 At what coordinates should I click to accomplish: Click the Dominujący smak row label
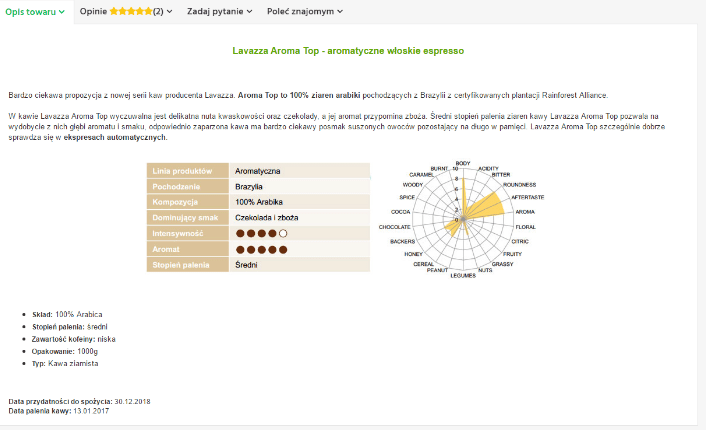coord(188,217)
